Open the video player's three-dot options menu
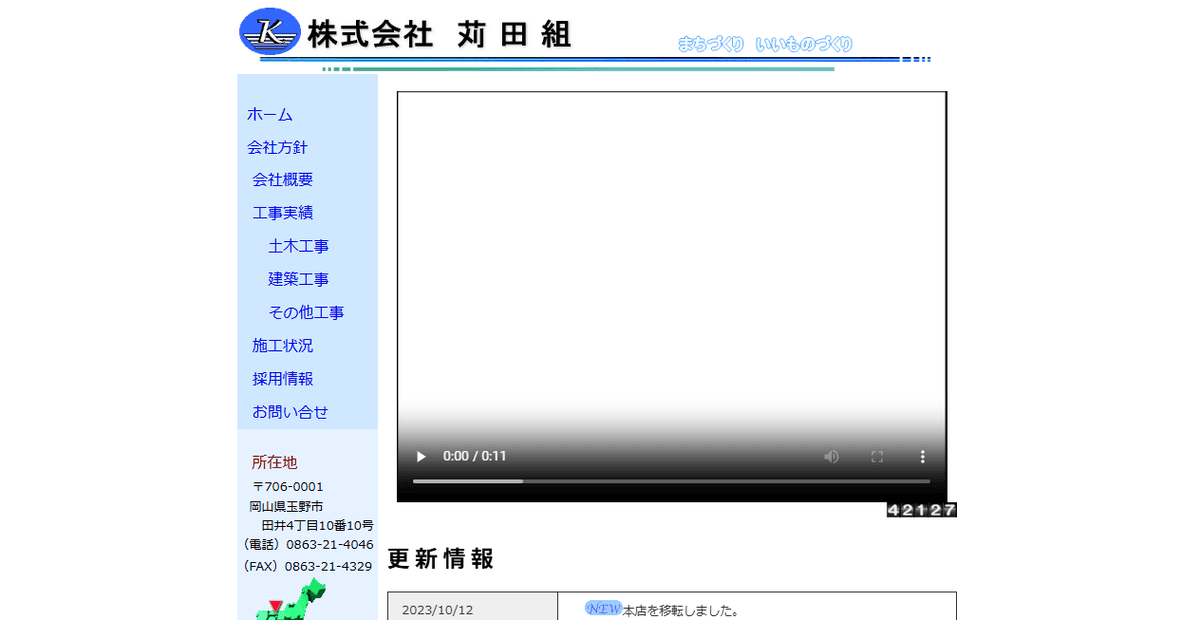1200x620 pixels. 922,456
